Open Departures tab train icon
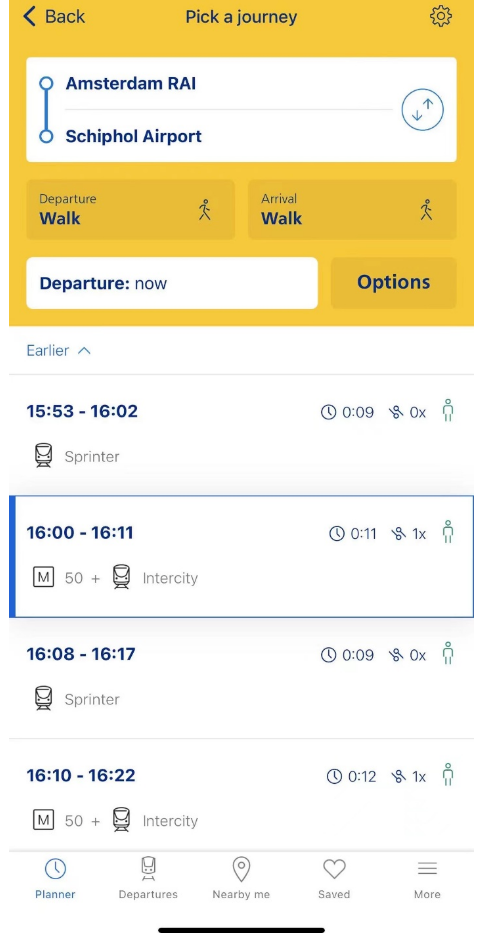This screenshot has height=940, width=483. click(148, 868)
